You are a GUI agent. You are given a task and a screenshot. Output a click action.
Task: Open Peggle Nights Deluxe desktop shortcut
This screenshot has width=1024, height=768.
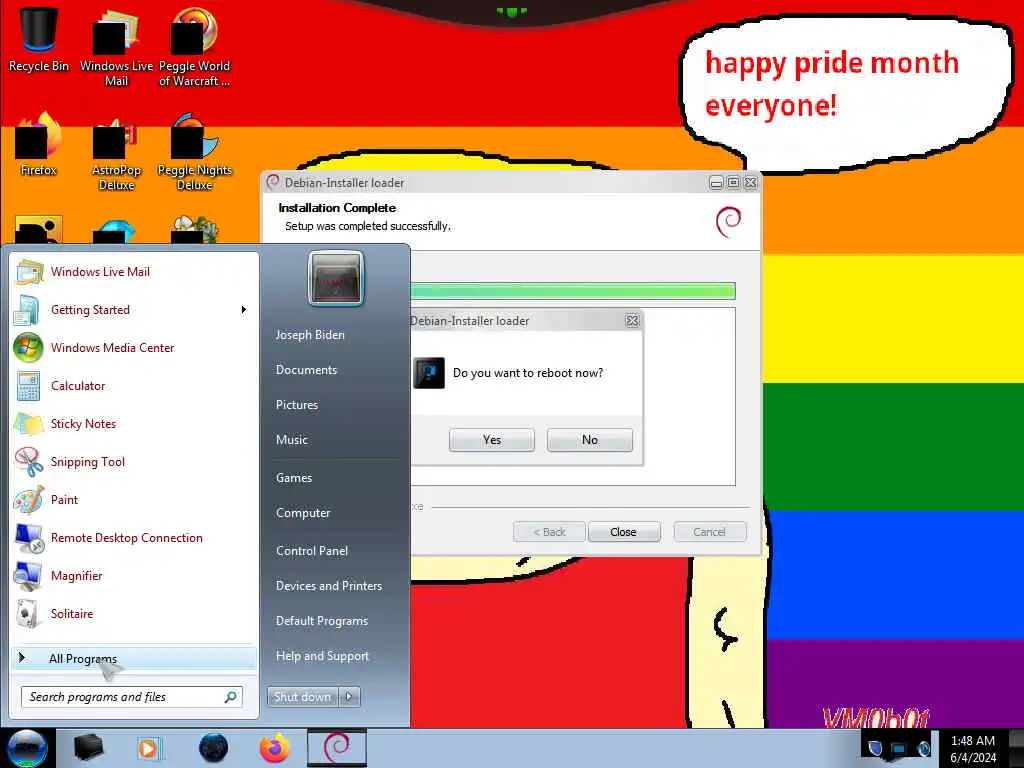(194, 152)
